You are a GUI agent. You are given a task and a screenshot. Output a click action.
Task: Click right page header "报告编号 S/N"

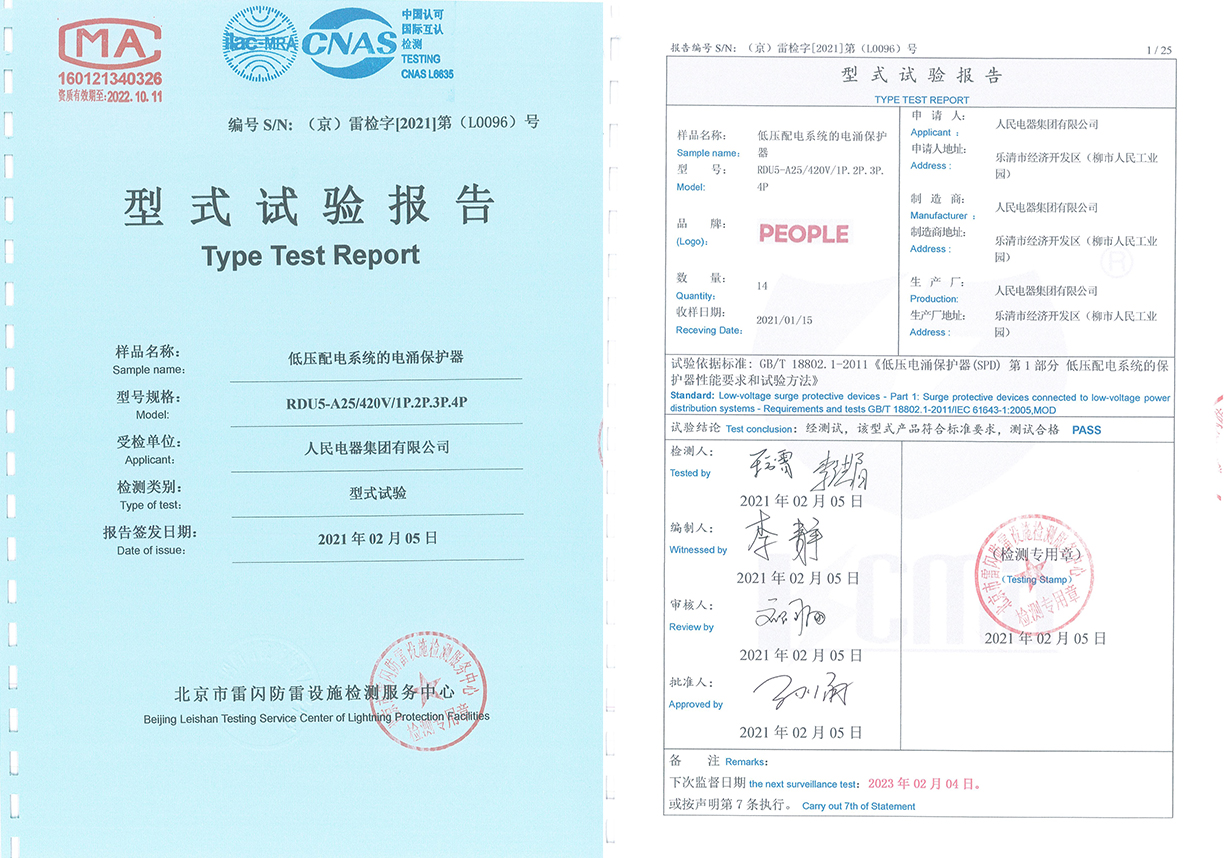(x=793, y=48)
